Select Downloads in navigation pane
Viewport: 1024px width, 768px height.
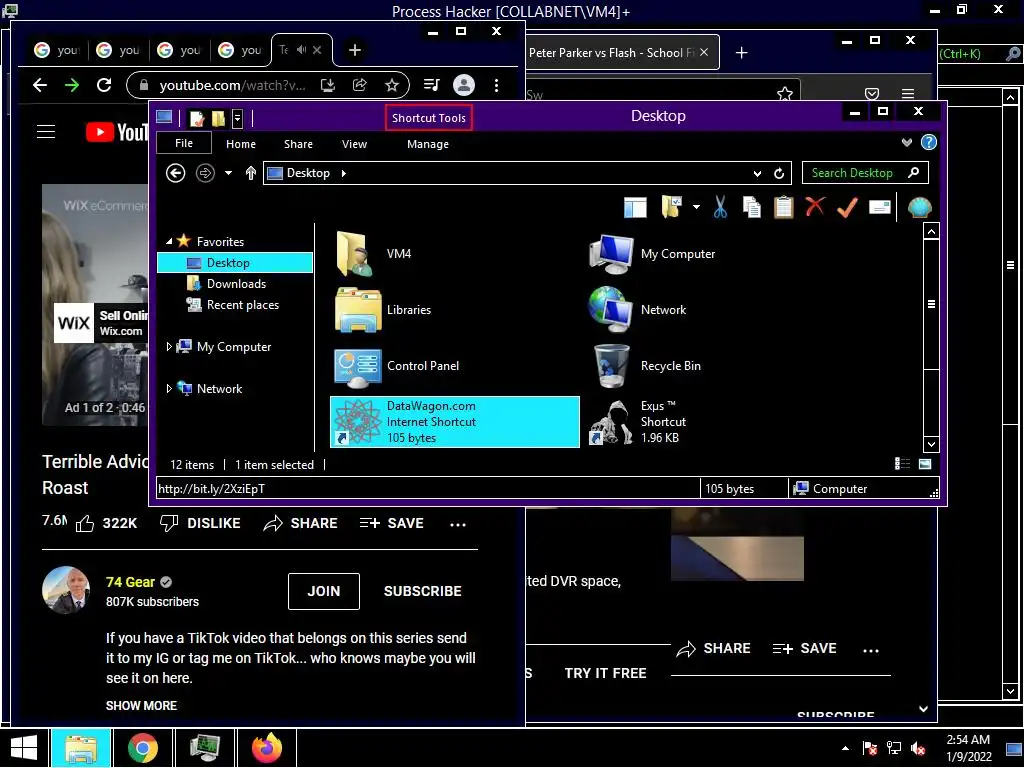click(x=236, y=283)
